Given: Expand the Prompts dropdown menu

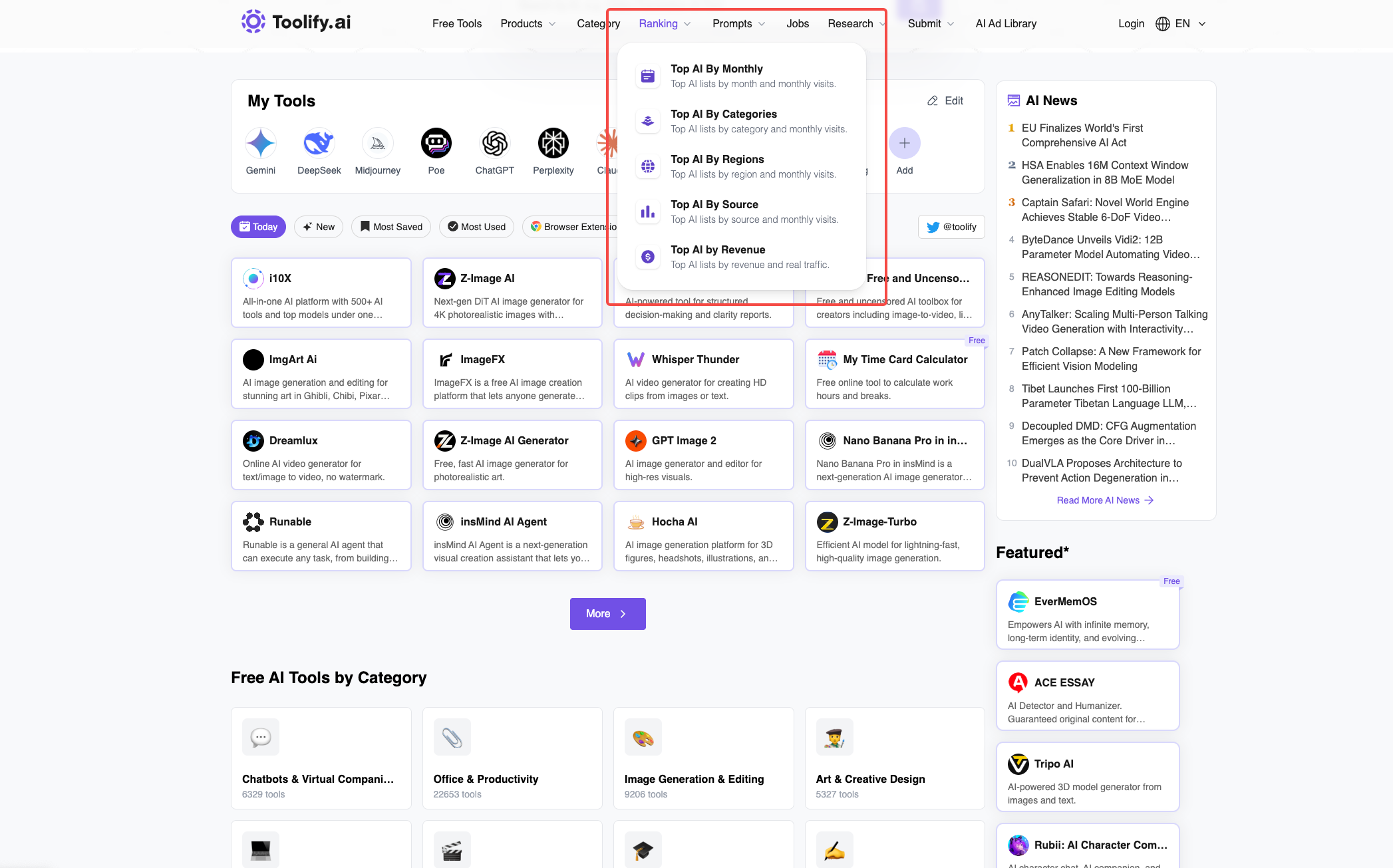Looking at the screenshot, I should point(739,24).
